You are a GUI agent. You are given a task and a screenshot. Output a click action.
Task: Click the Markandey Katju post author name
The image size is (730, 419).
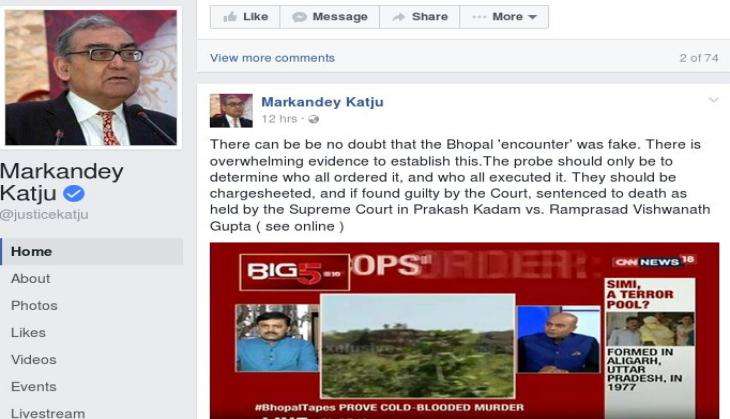(x=322, y=101)
